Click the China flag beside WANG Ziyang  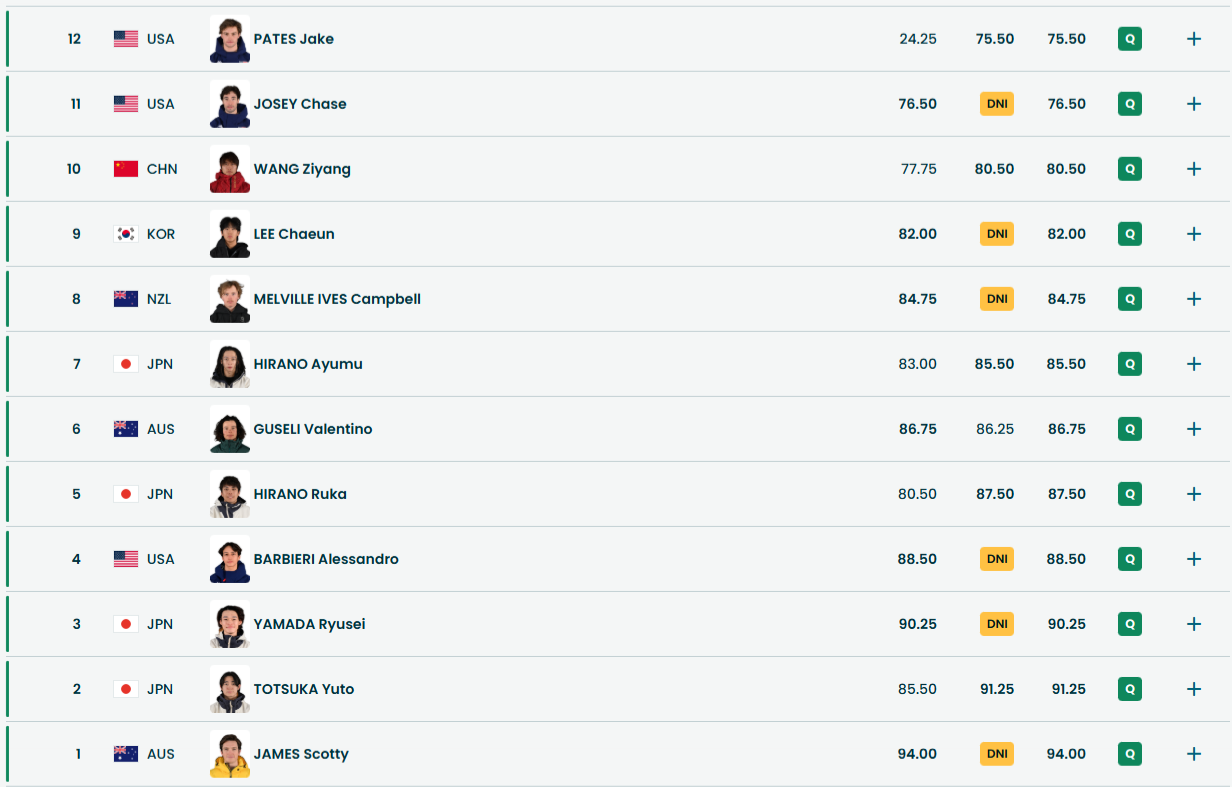(x=126, y=169)
